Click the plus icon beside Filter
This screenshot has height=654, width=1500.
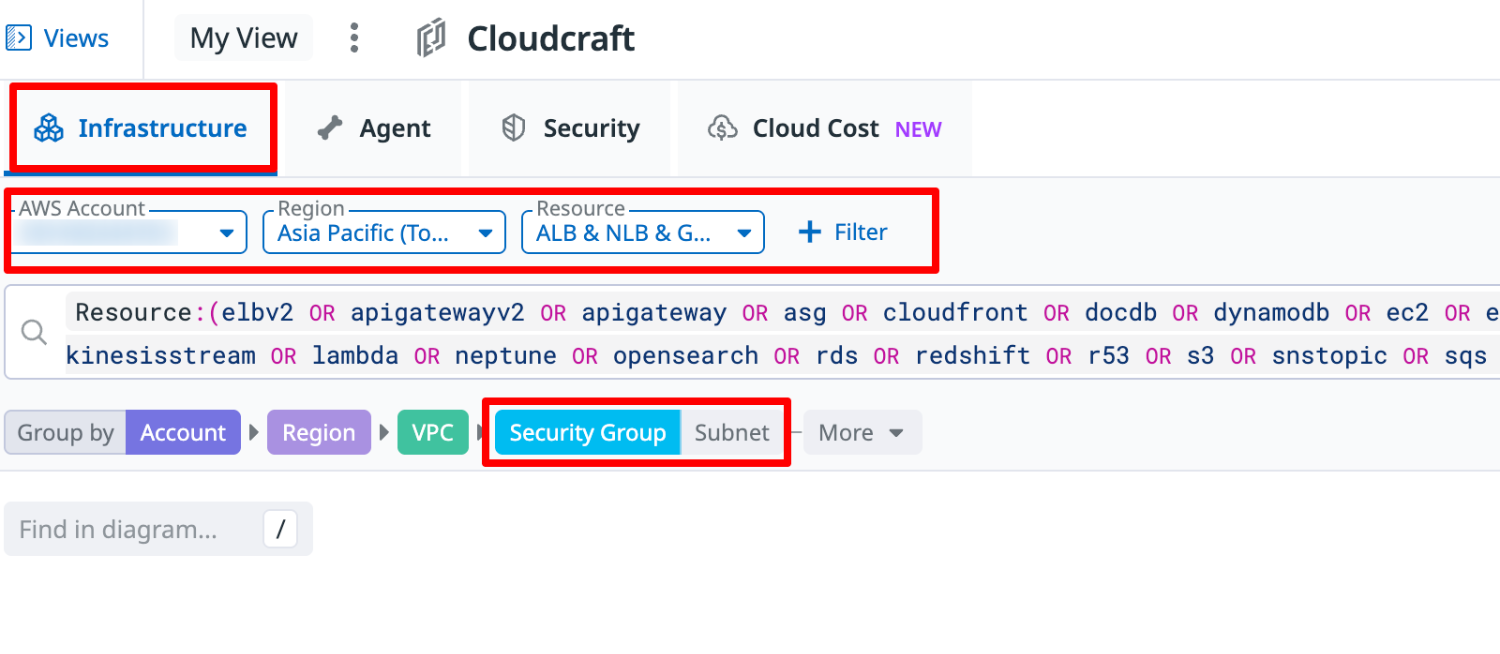809,232
